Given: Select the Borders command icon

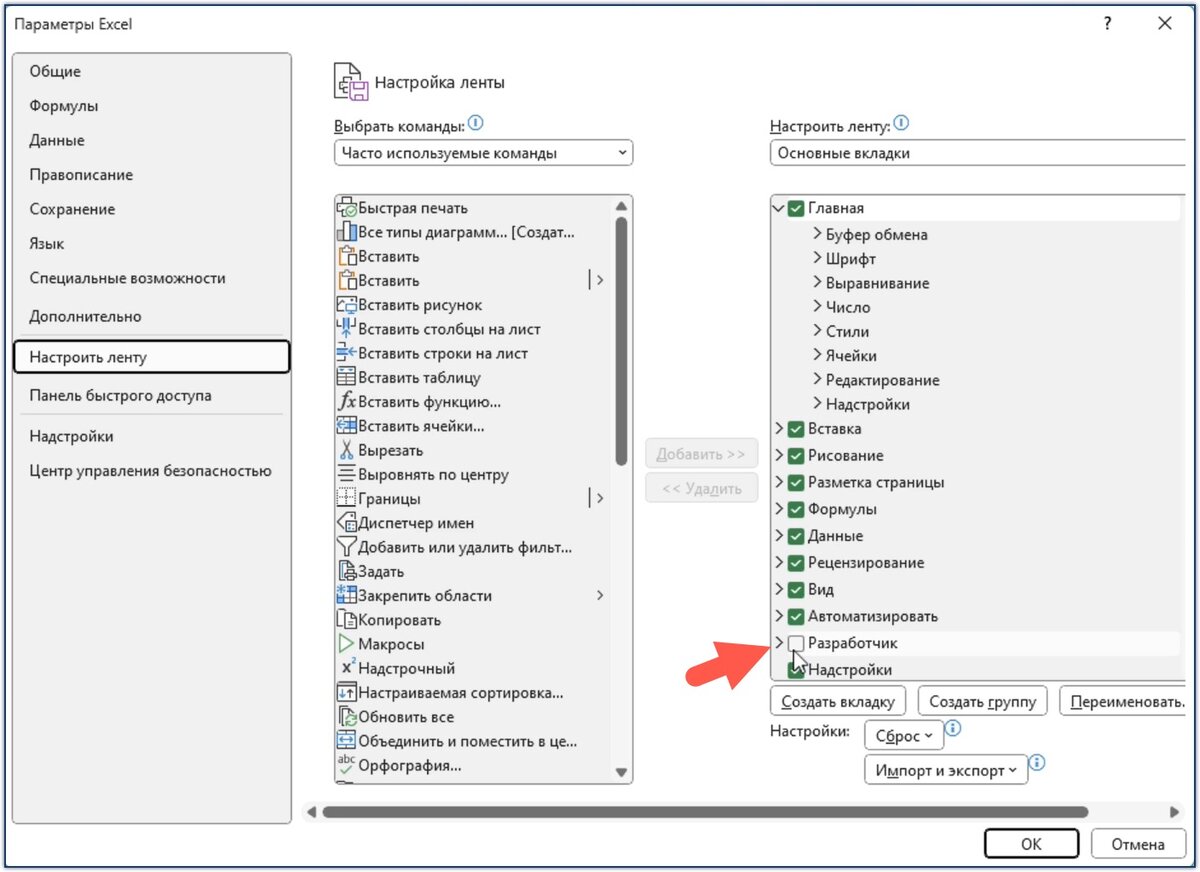Looking at the screenshot, I should pyautogui.click(x=347, y=498).
